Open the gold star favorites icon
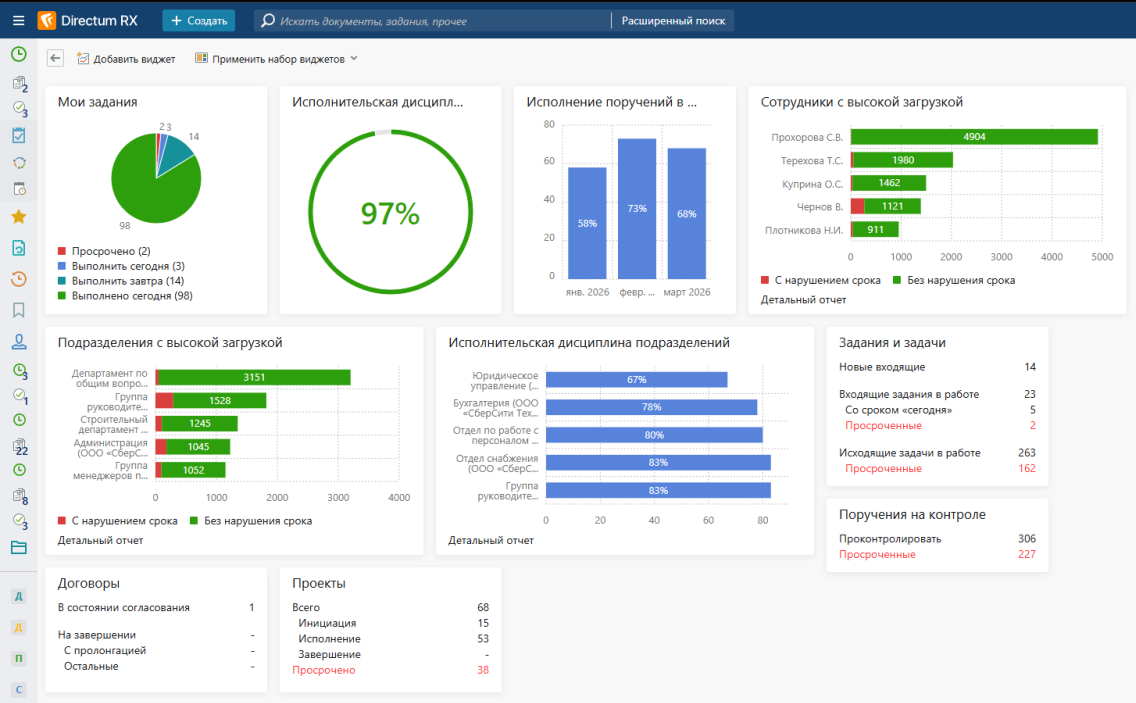 click(18, 216)
